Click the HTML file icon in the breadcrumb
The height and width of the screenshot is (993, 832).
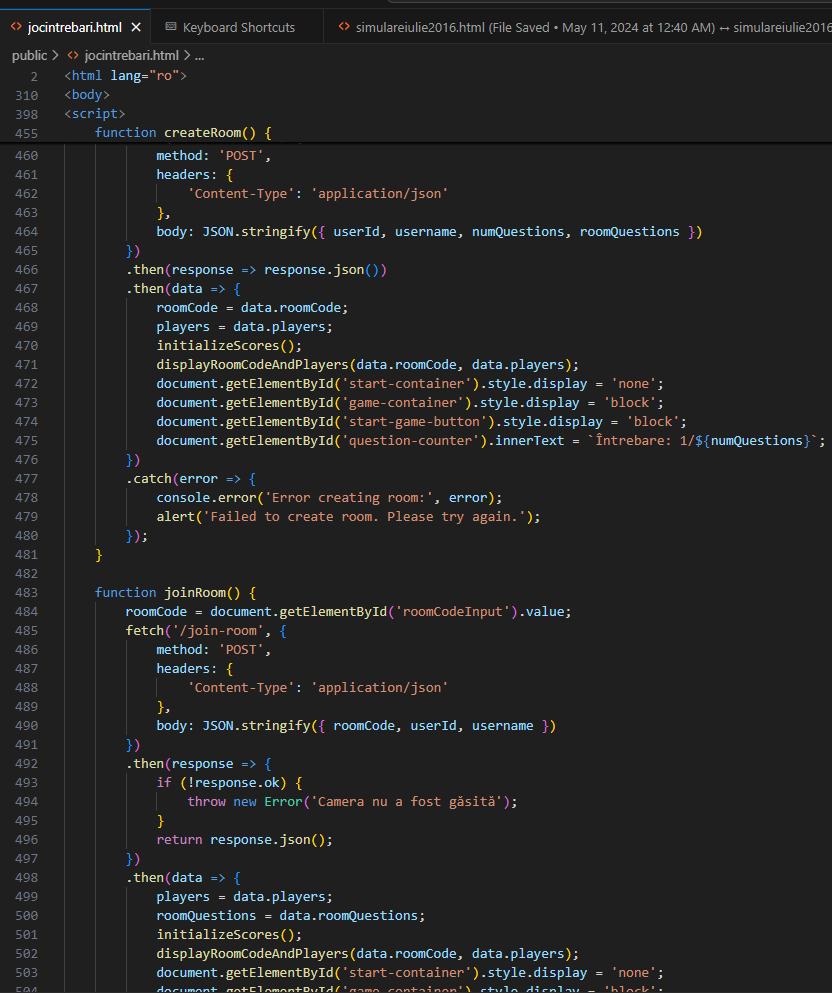coord(73,56)
